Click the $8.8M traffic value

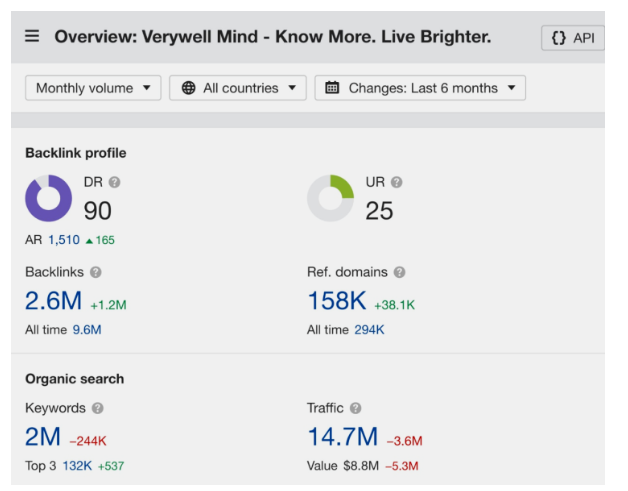[x=361, y=466]
